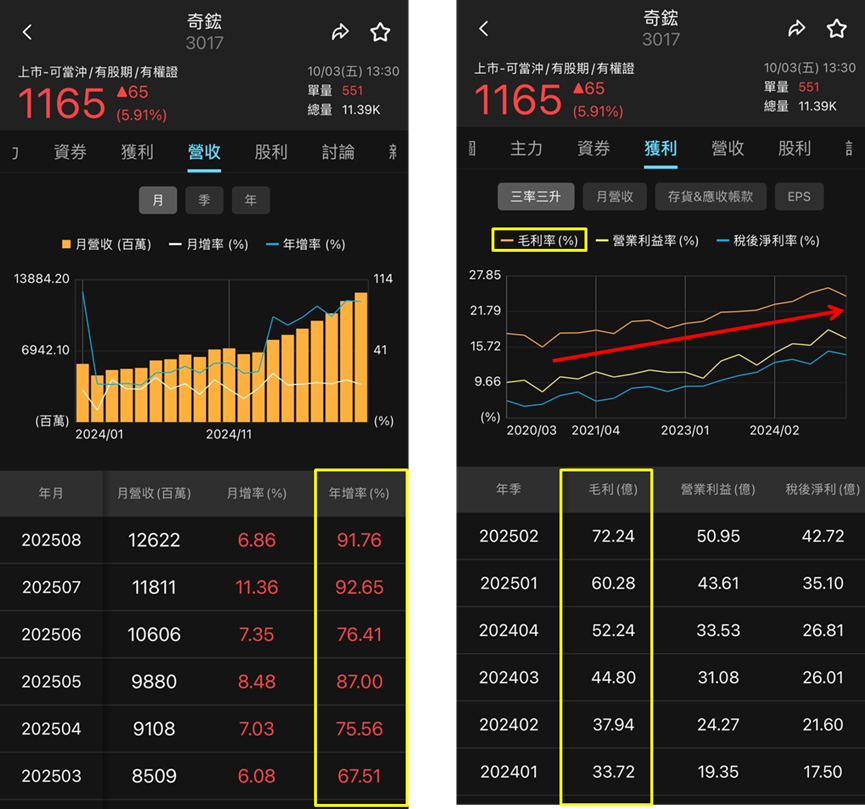
Task: Select row 202401 in profit table
Action: point(661,772)
